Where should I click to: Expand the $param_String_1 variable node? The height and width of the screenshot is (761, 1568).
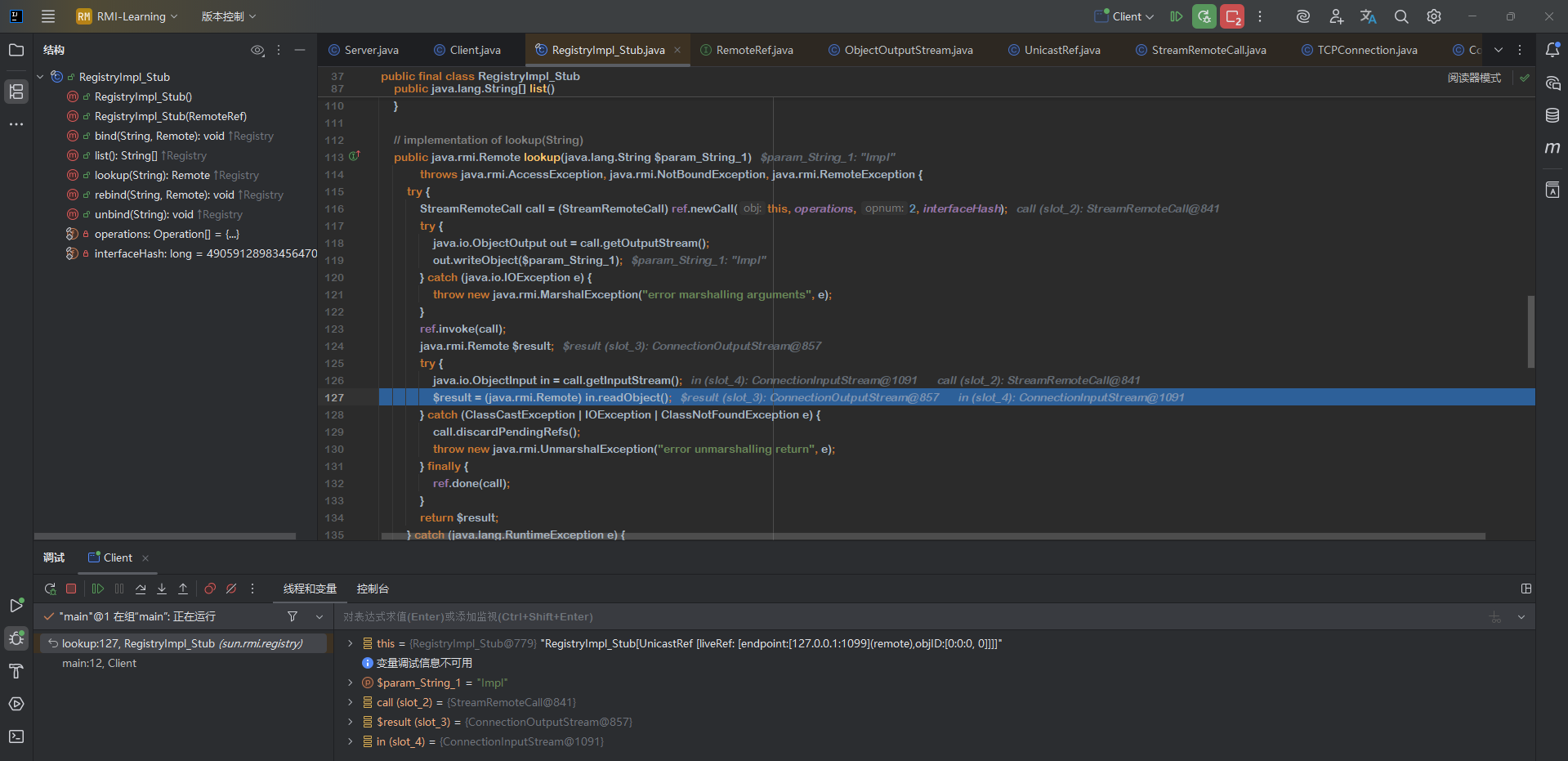tap(351, 683)
